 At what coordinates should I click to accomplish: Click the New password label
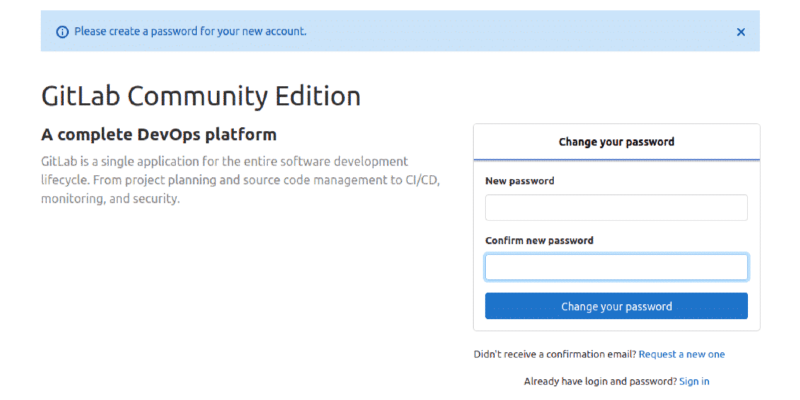[x=519, y=181]
